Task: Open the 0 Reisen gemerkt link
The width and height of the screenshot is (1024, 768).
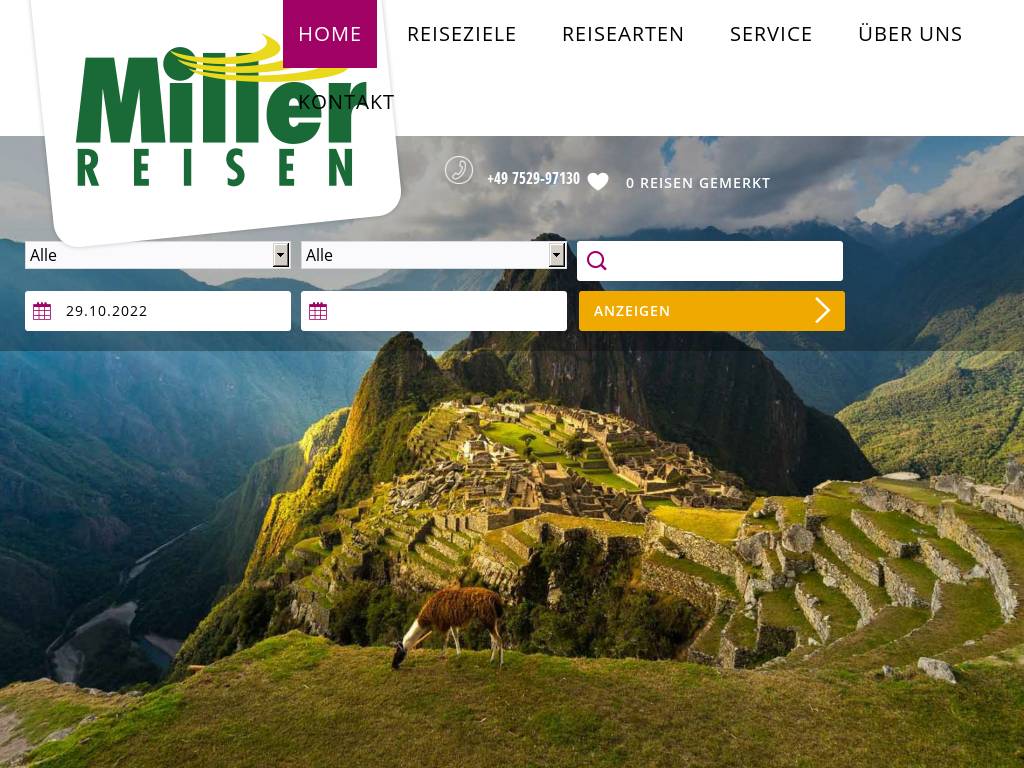Action: 698,183
